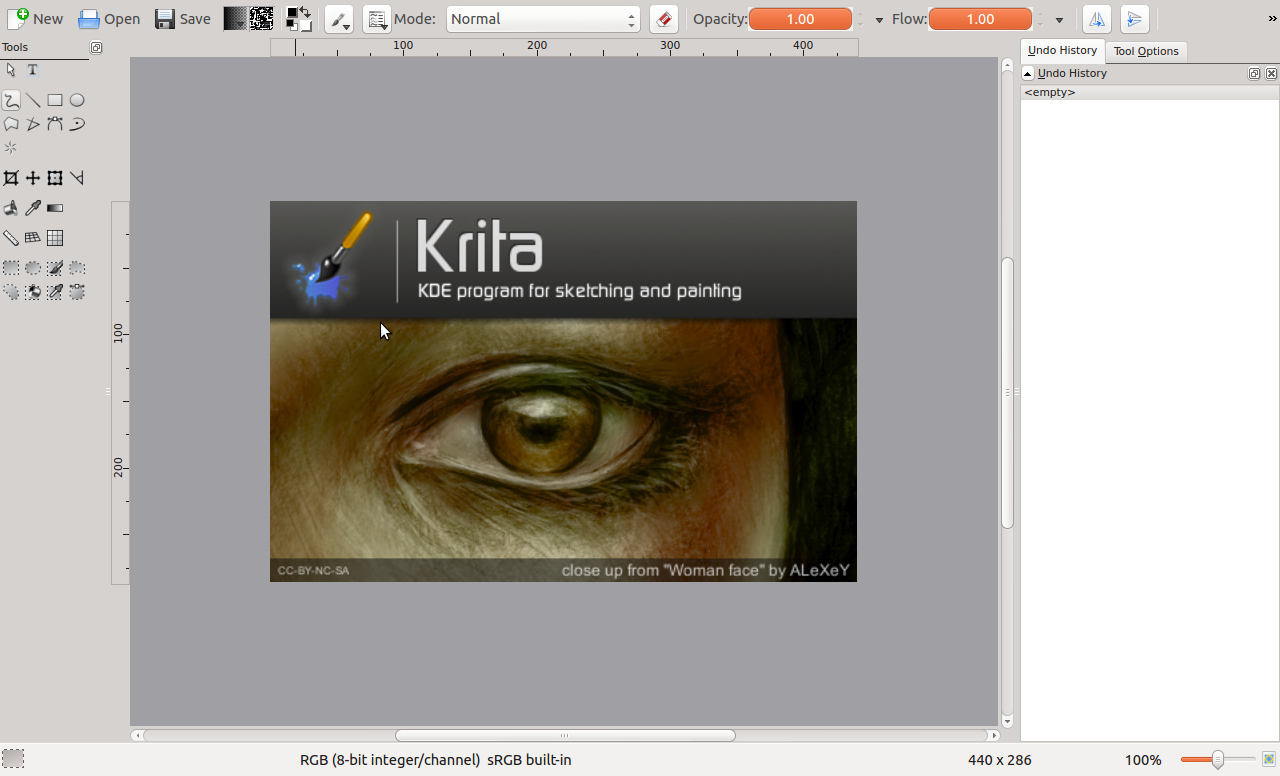Mirror the canvas horizontally
This screenshot has height=776, width=1280.
(1097, 18)
